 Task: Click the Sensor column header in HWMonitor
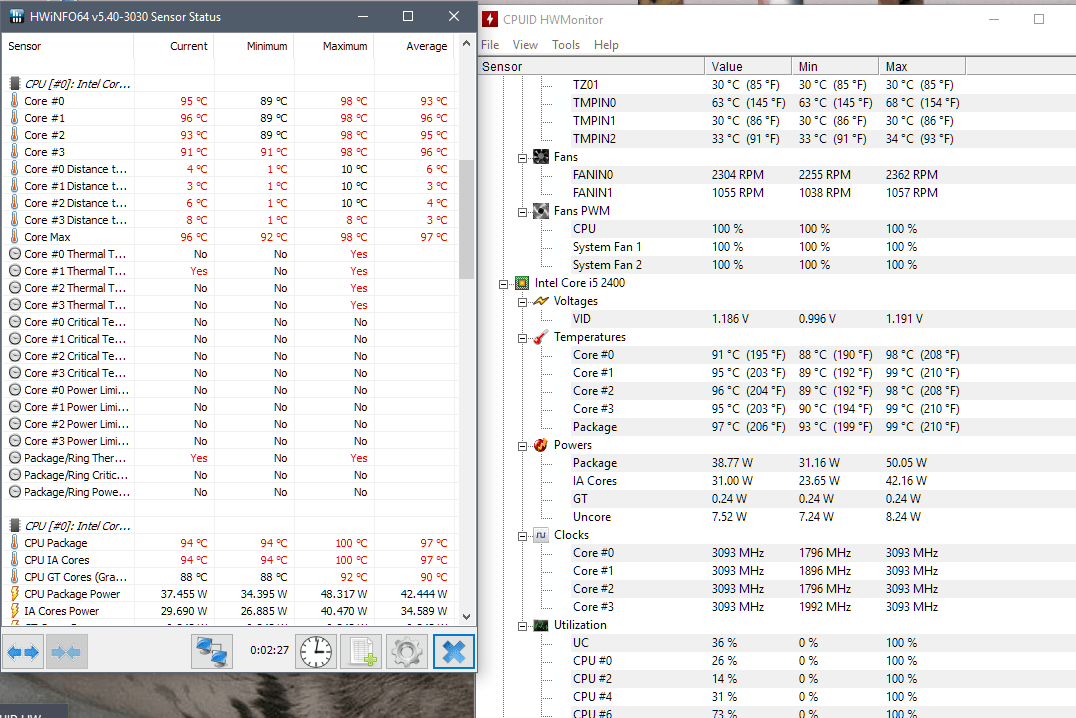pos(591,67)
